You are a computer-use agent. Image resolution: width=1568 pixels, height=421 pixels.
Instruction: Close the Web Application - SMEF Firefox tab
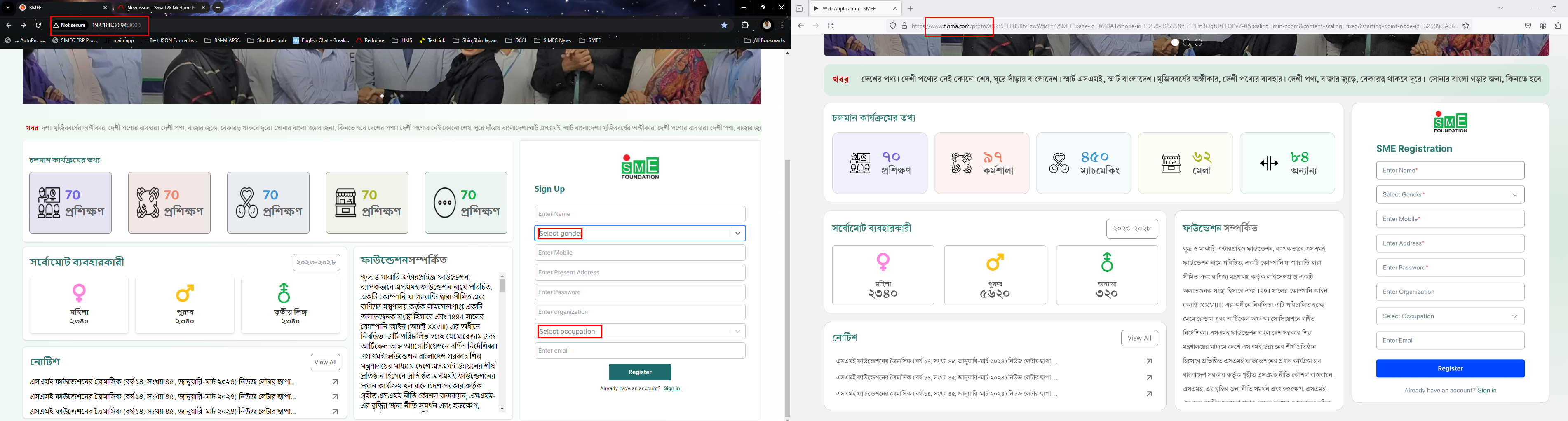click(x=895, y=9)
